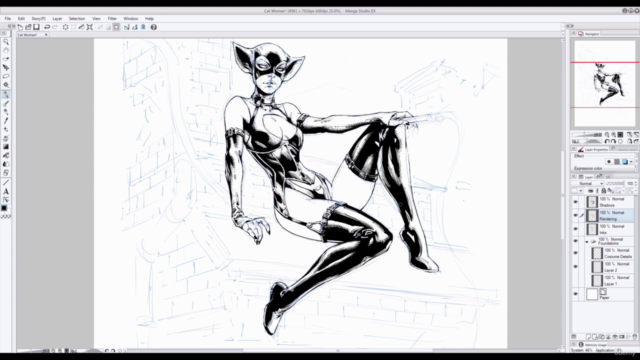Collapse the Memory Usage panel
The image size is (640, 360).
tap(574, 345)
